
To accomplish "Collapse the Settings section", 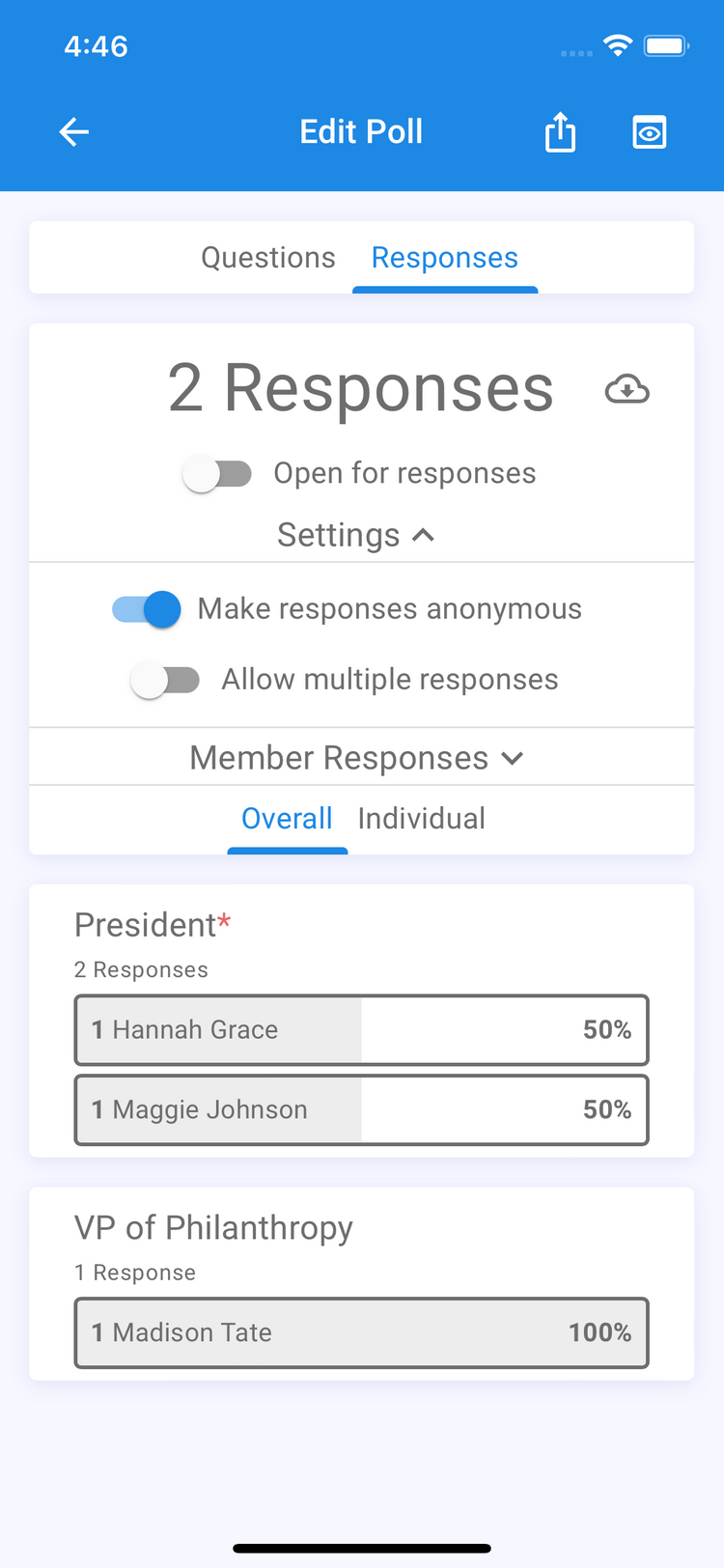I will 356,535.
